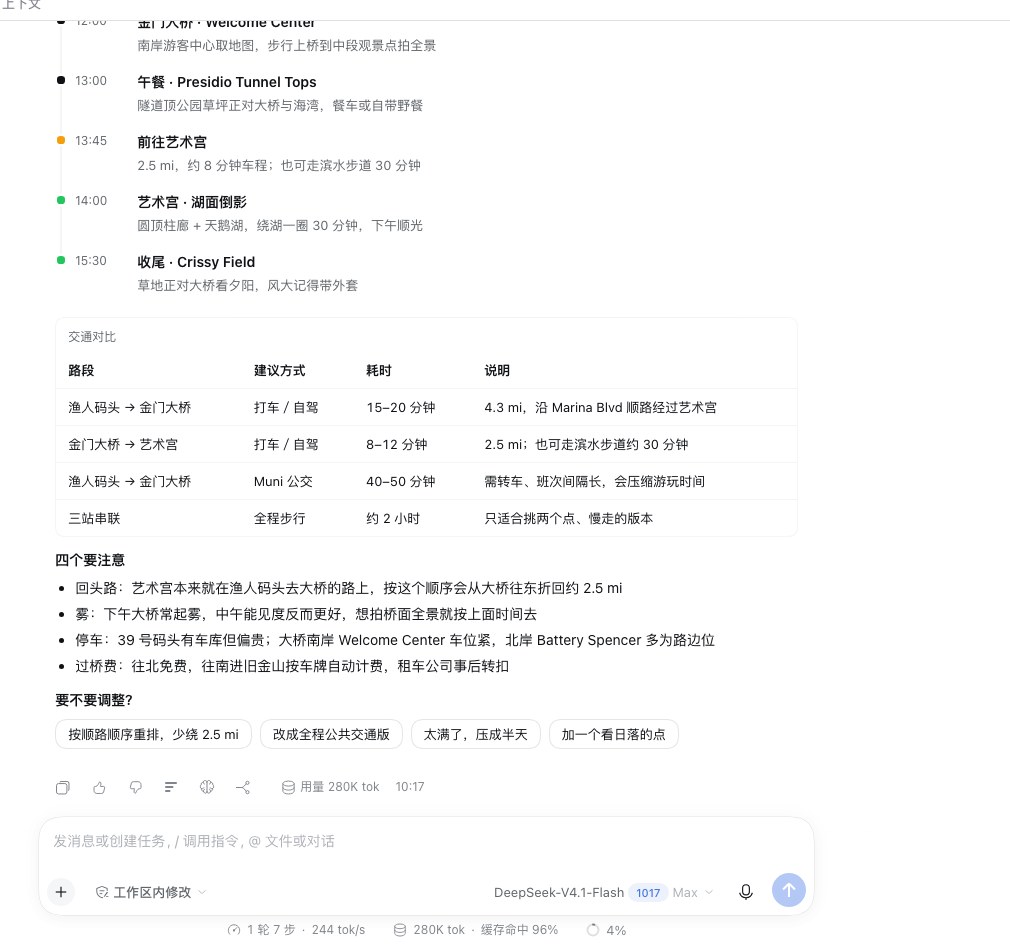Click the Muni 公交 table cell

(x=283, y=482)
